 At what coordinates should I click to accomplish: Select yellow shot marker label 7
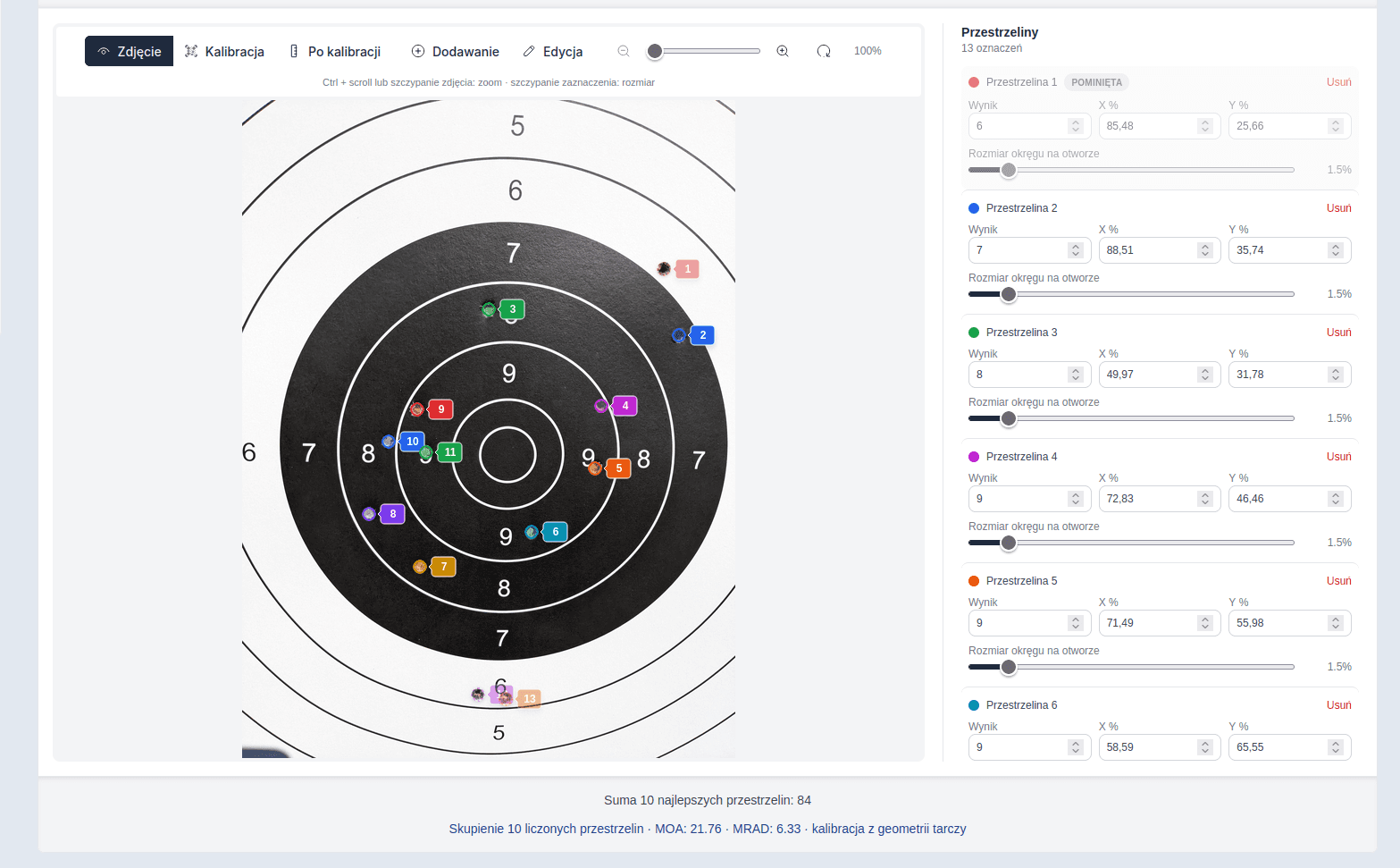444,567
